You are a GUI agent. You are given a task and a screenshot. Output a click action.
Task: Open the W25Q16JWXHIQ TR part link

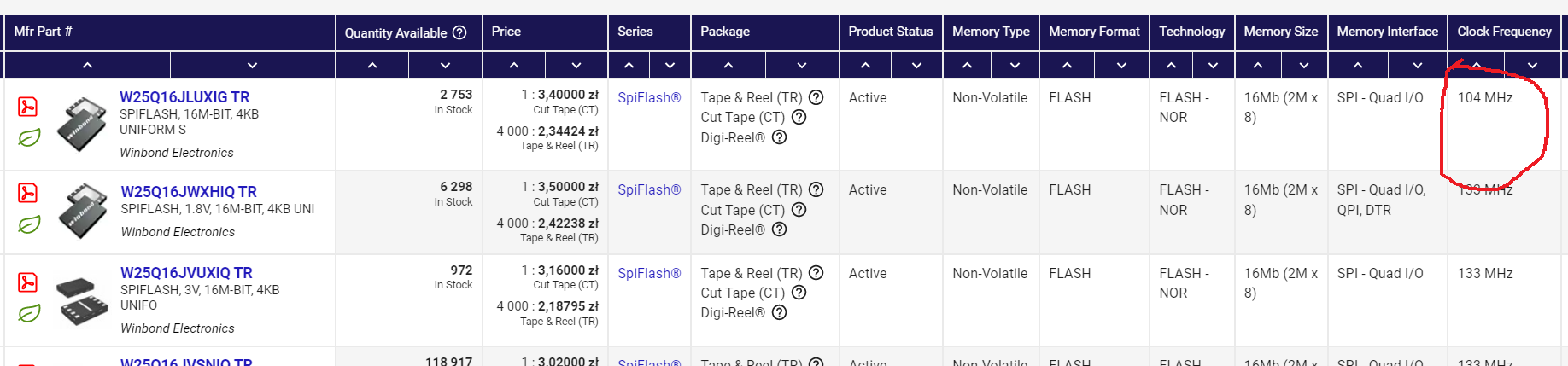point(189,192)
